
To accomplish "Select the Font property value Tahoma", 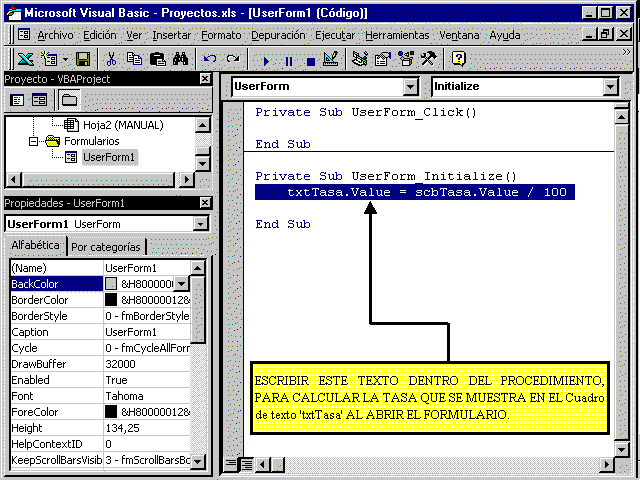I will click(x=147, y=396).
